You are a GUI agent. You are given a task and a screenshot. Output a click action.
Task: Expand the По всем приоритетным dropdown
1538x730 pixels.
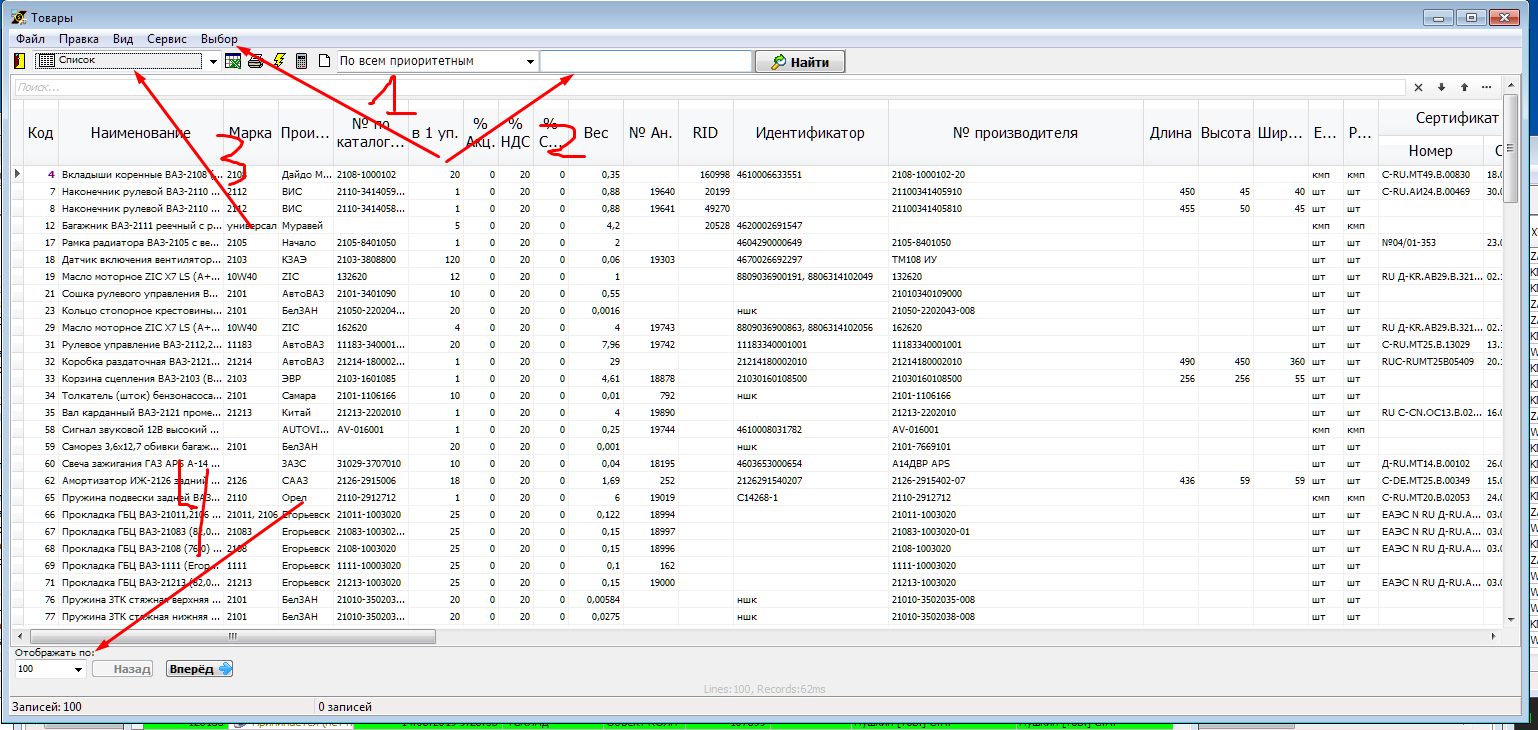click(530, 62)
